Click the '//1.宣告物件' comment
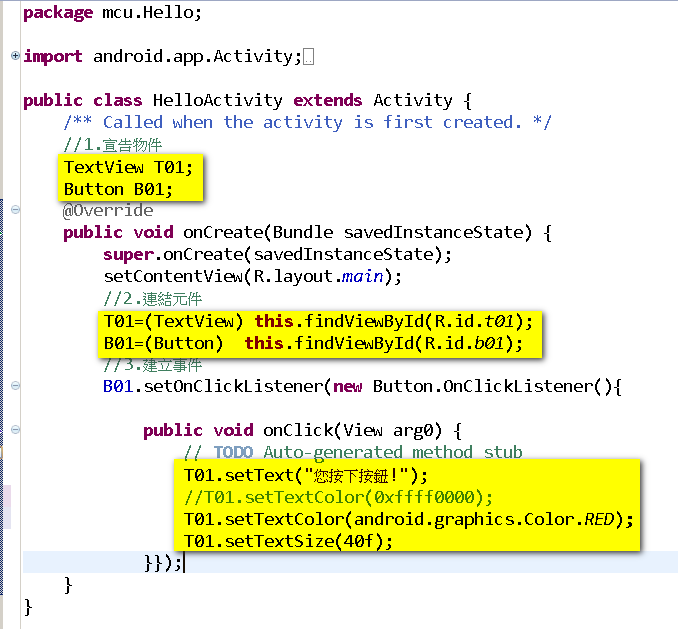 pyautogui.click(x=113, y=145)
